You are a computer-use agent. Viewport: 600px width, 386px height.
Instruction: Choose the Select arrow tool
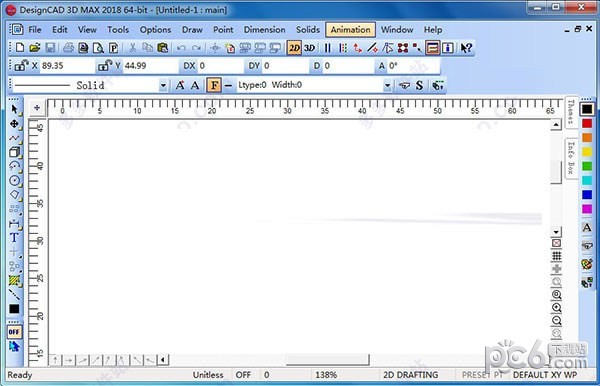coord(15,109)
